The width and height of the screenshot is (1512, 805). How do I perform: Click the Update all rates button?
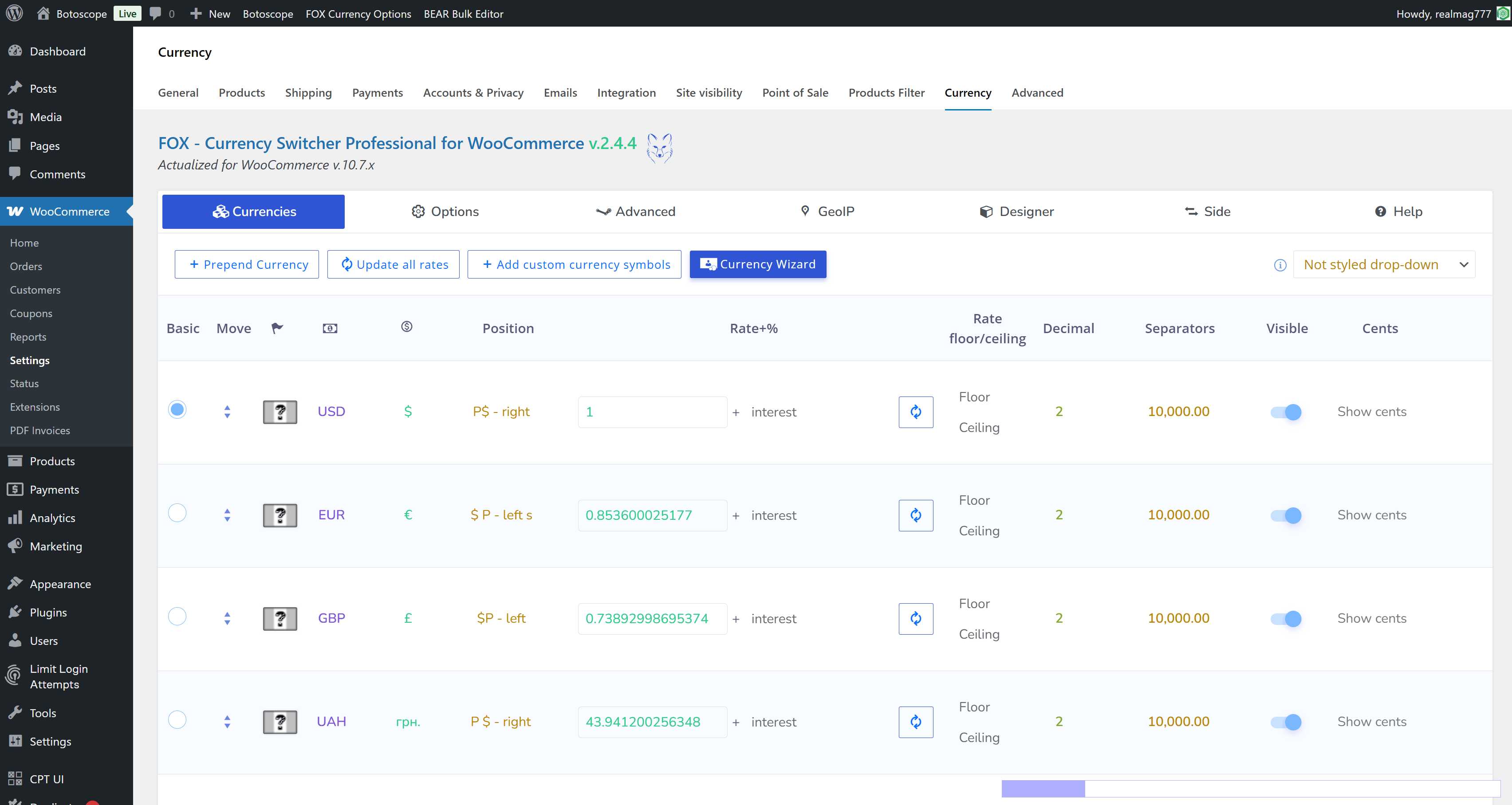pos(393,265)
